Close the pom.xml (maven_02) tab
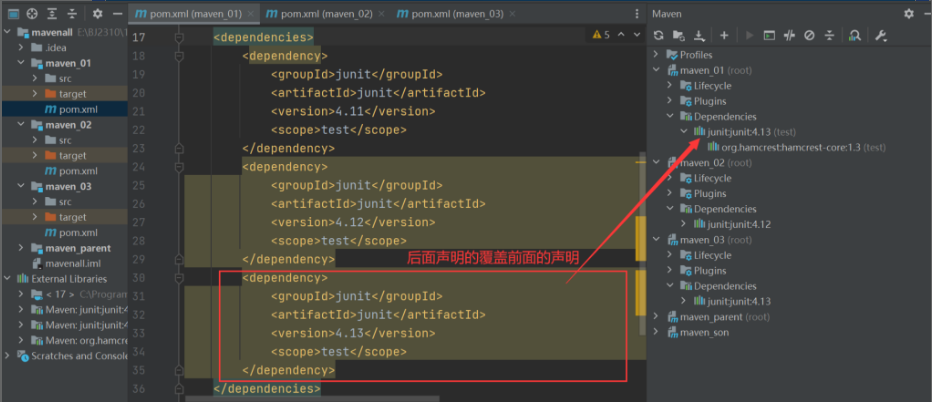Image resolution: width=932 pixels, height=402 pixels. pos(382,14)
